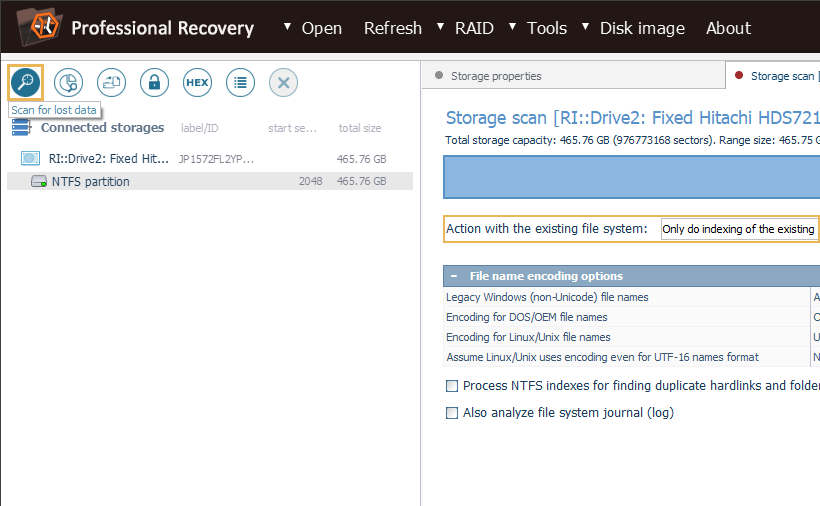The image size is (820, 506).
Task: Switch to the Storage properties tab
Action: 573,76
